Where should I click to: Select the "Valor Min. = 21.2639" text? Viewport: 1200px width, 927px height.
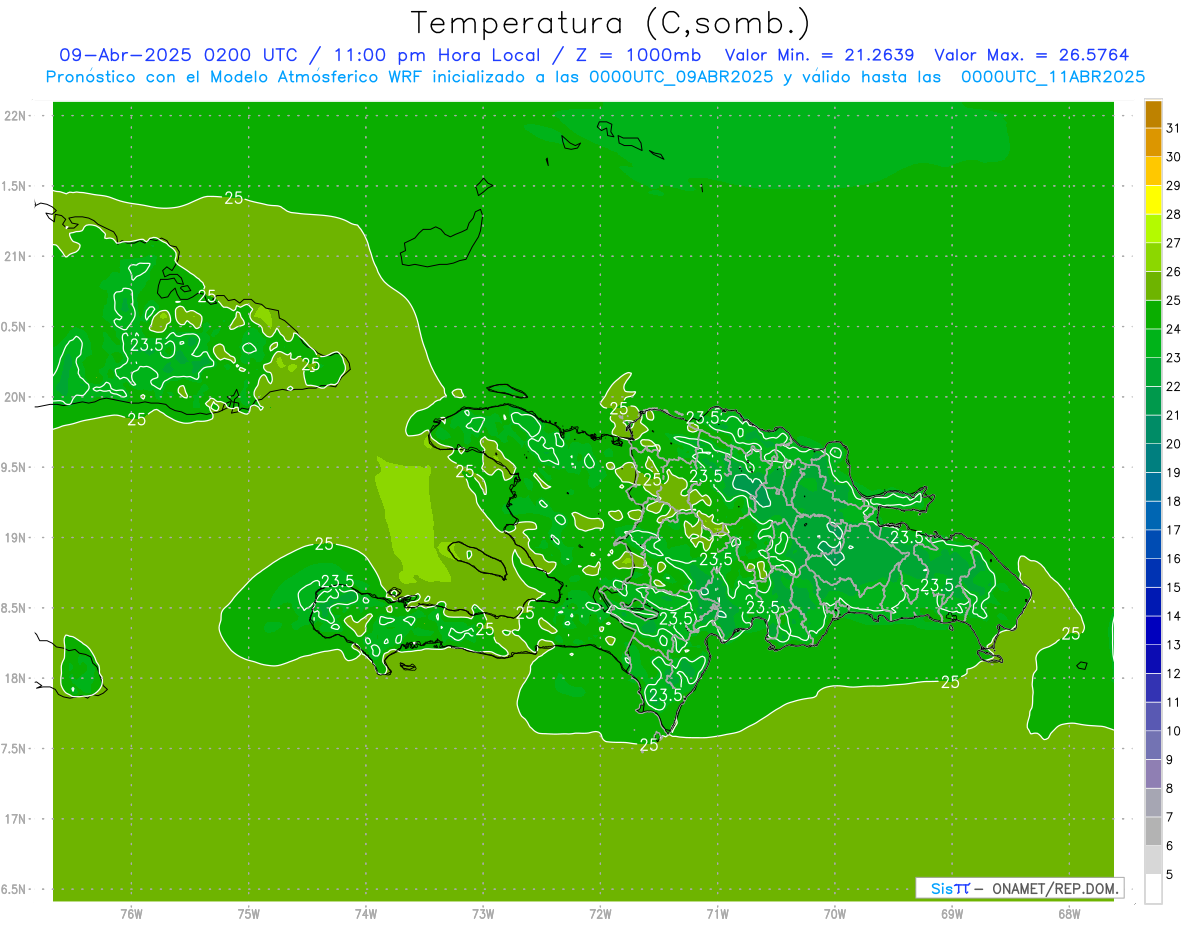(x=820, y=55)
